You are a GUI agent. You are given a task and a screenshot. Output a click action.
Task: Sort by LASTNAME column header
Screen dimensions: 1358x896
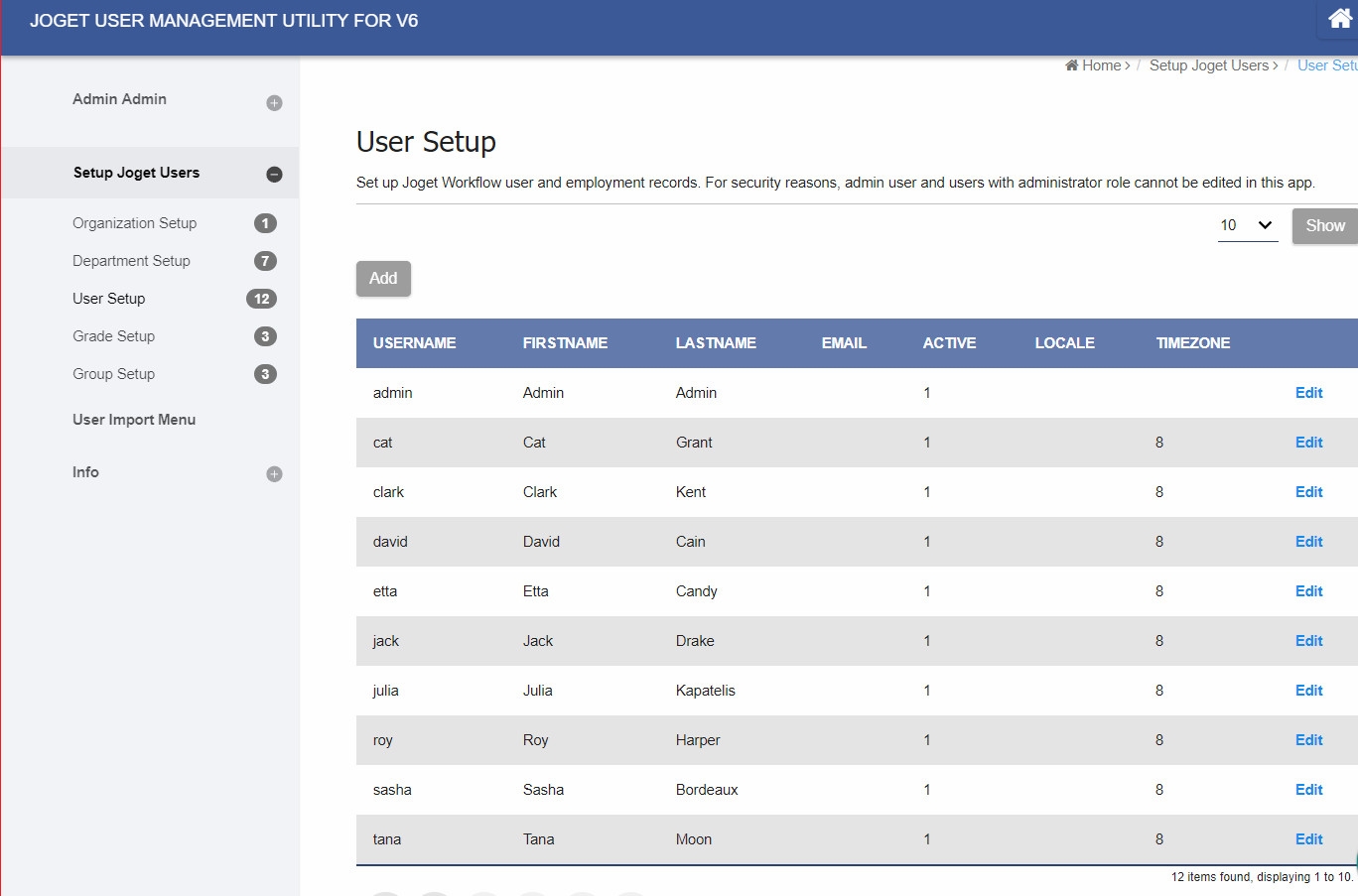click(716, 343)
